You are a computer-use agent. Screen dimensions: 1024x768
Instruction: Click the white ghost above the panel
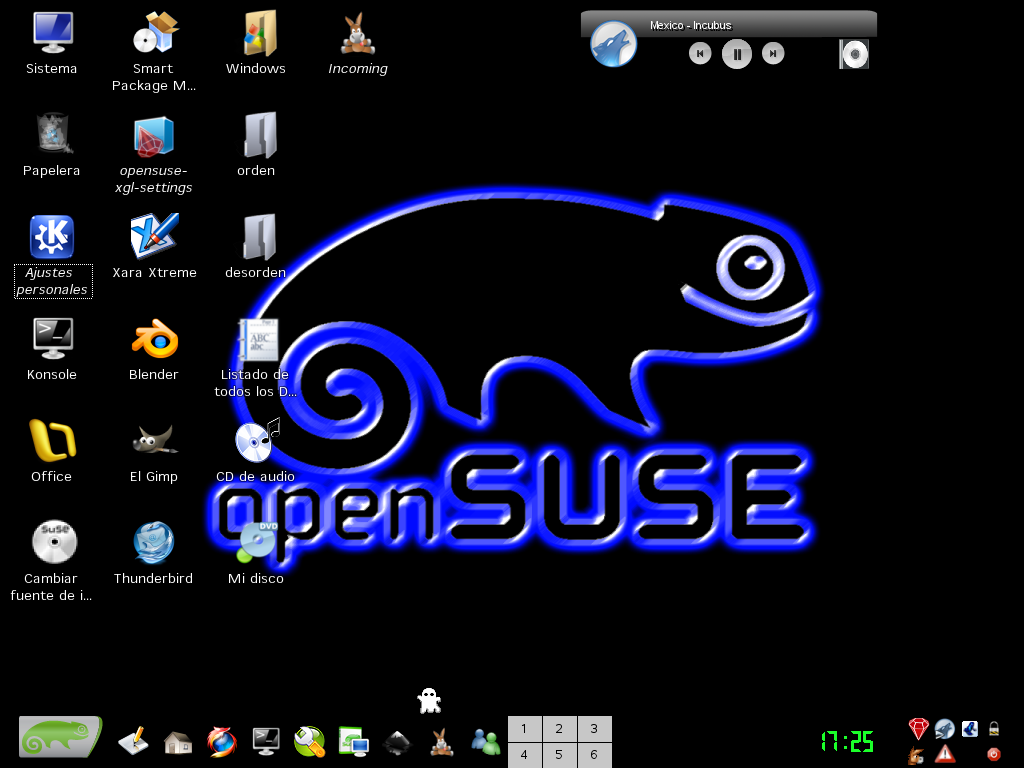click(x=429, y=701)
